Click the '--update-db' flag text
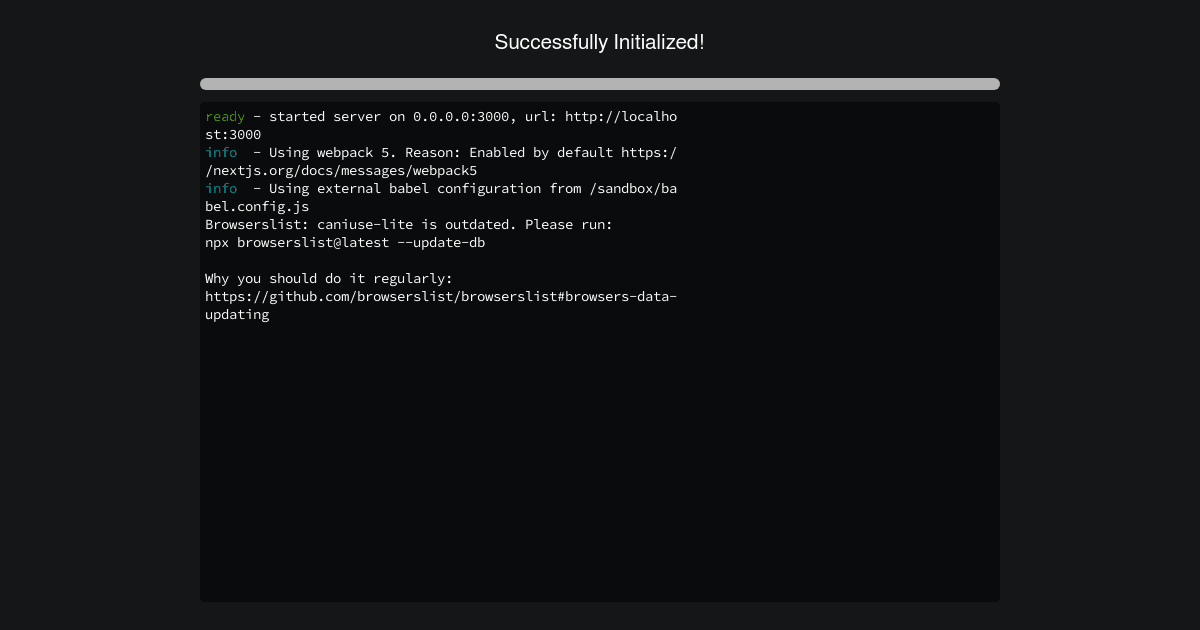The image size is (1200, 630). coord(441,242)
